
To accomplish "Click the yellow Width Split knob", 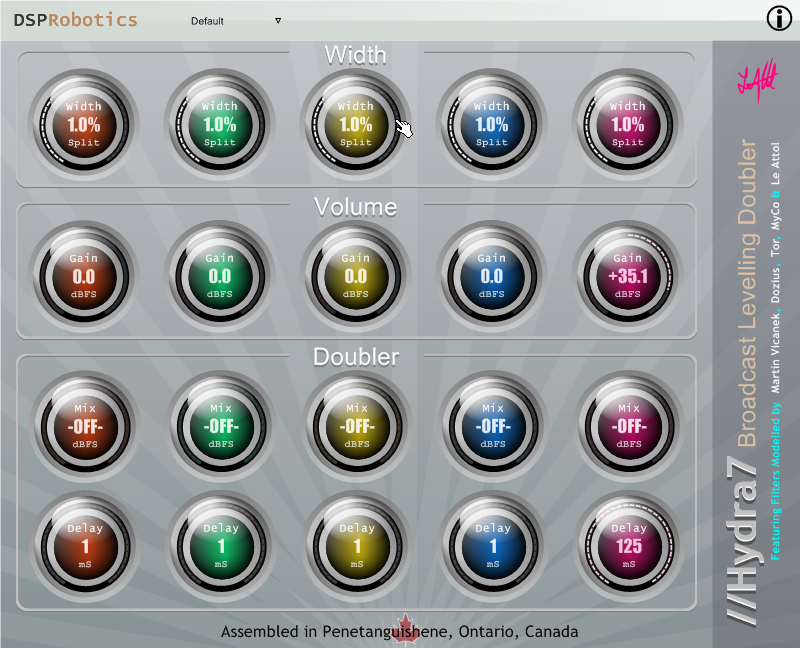I will click(x=356, y=124).
